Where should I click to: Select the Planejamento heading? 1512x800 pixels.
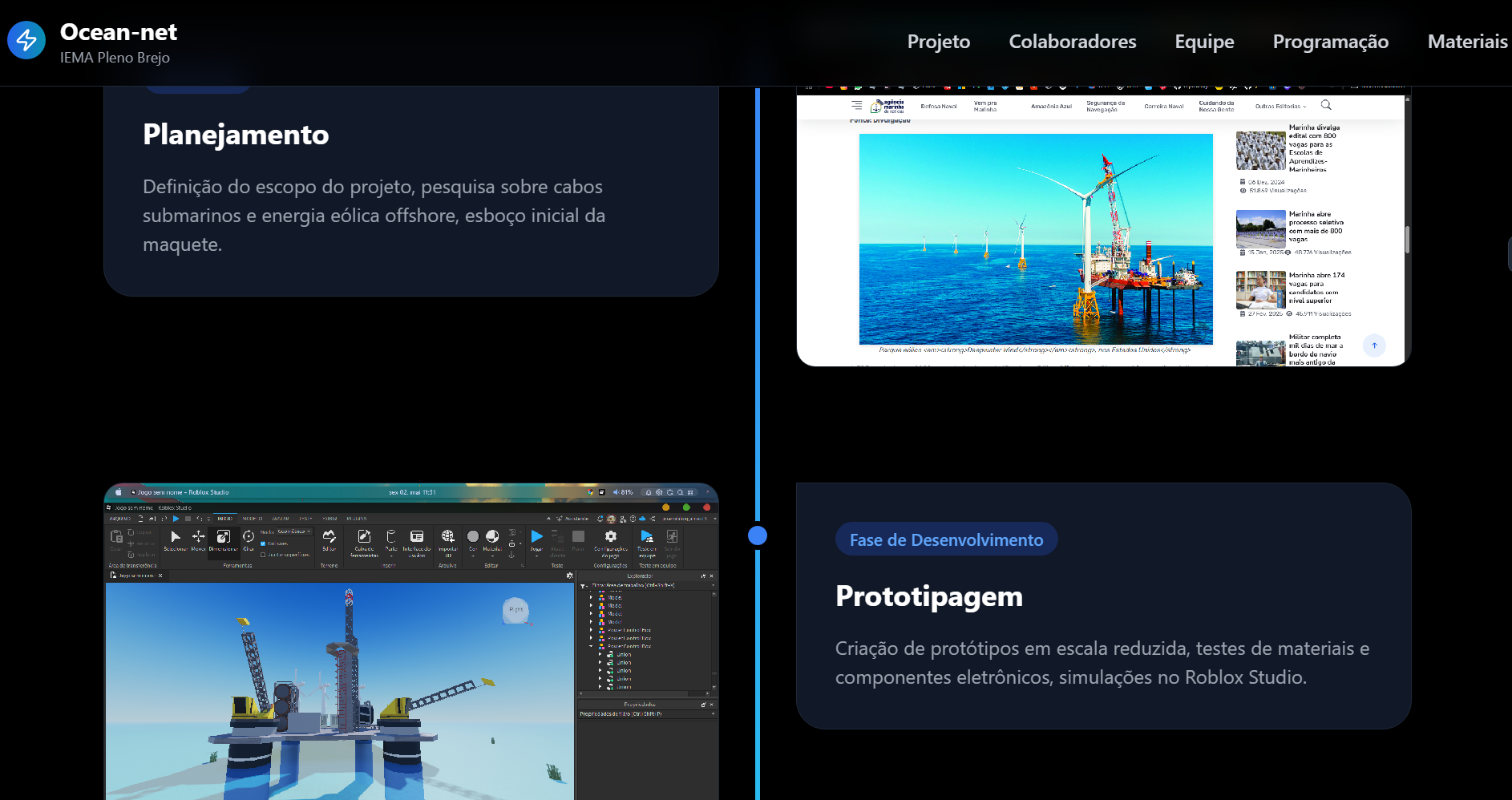[x=236, y=135]
